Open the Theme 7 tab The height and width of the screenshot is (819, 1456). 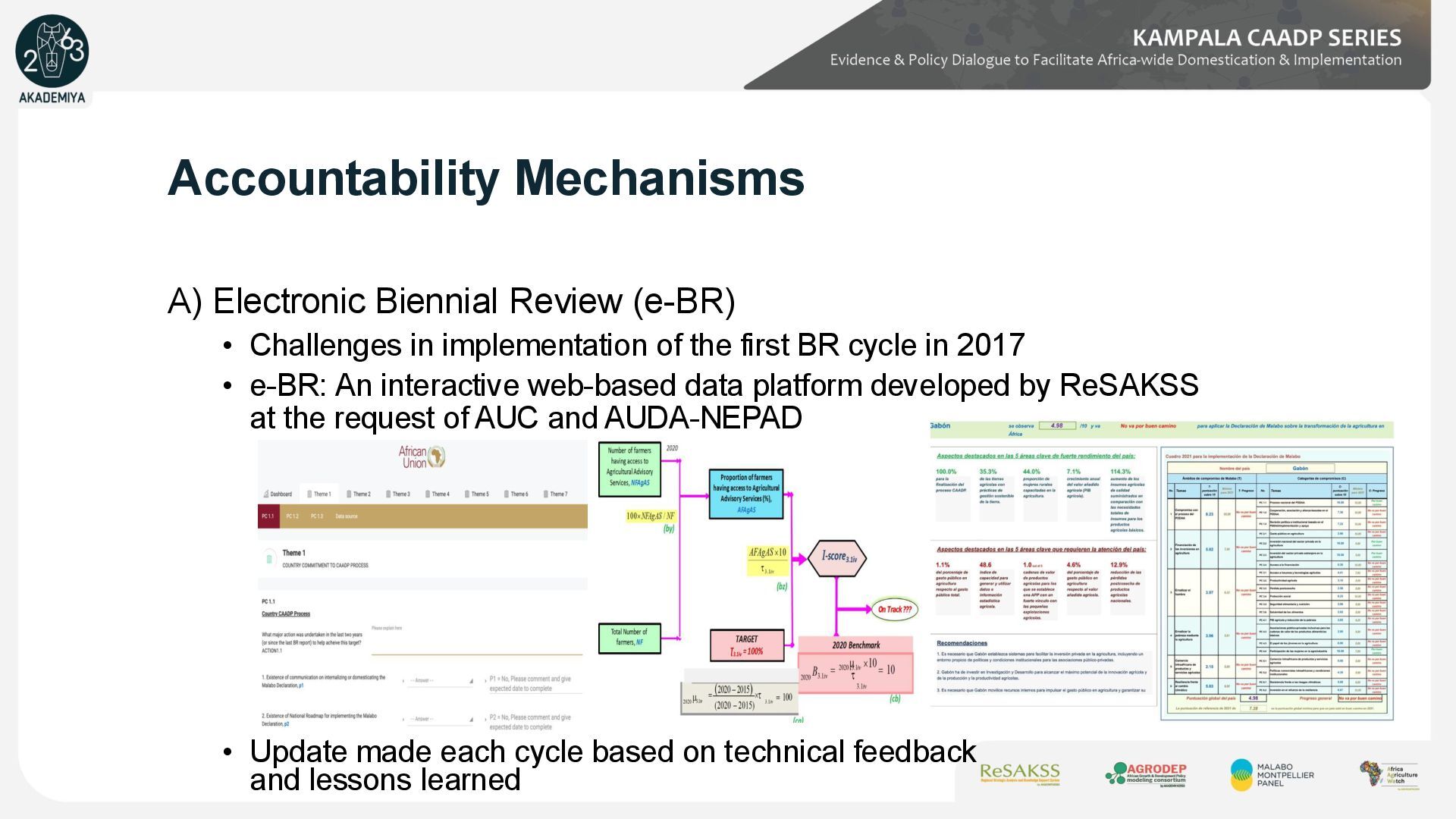(555, 494)
